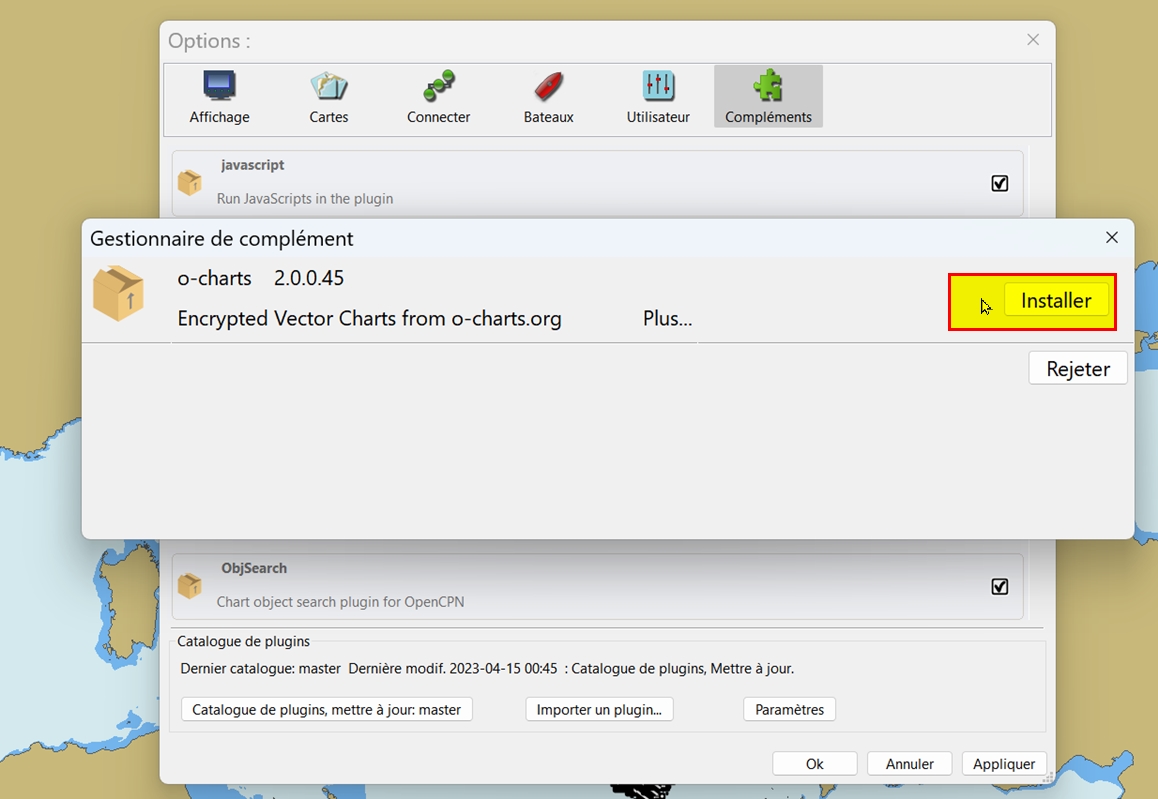Click the green Connecter nodes icon
Screen dimensions: 1158x799
439,86
